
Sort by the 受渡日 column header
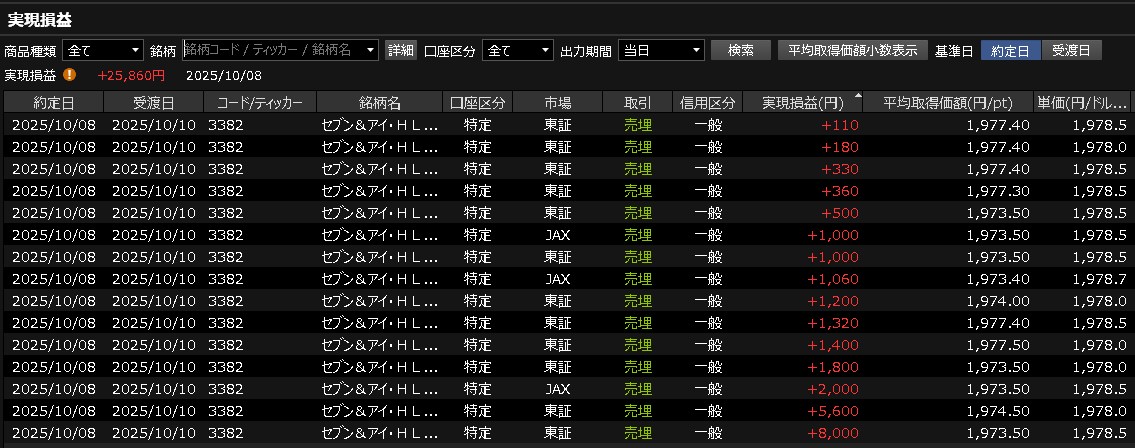point(153,102)
